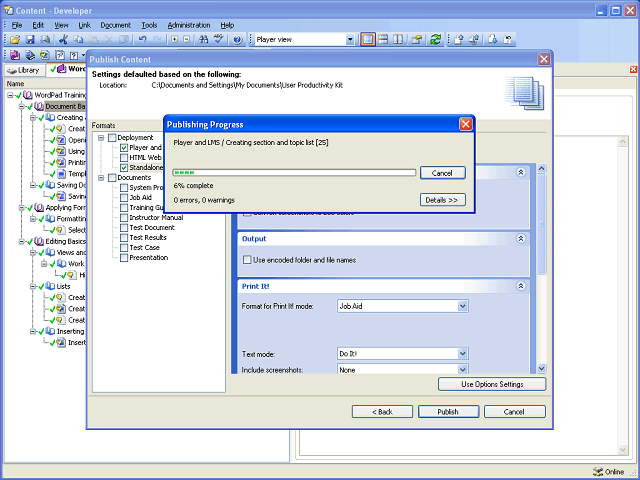Click the options panel scrollbar thumb
The image size is (640, 480).
pos(541,224)
